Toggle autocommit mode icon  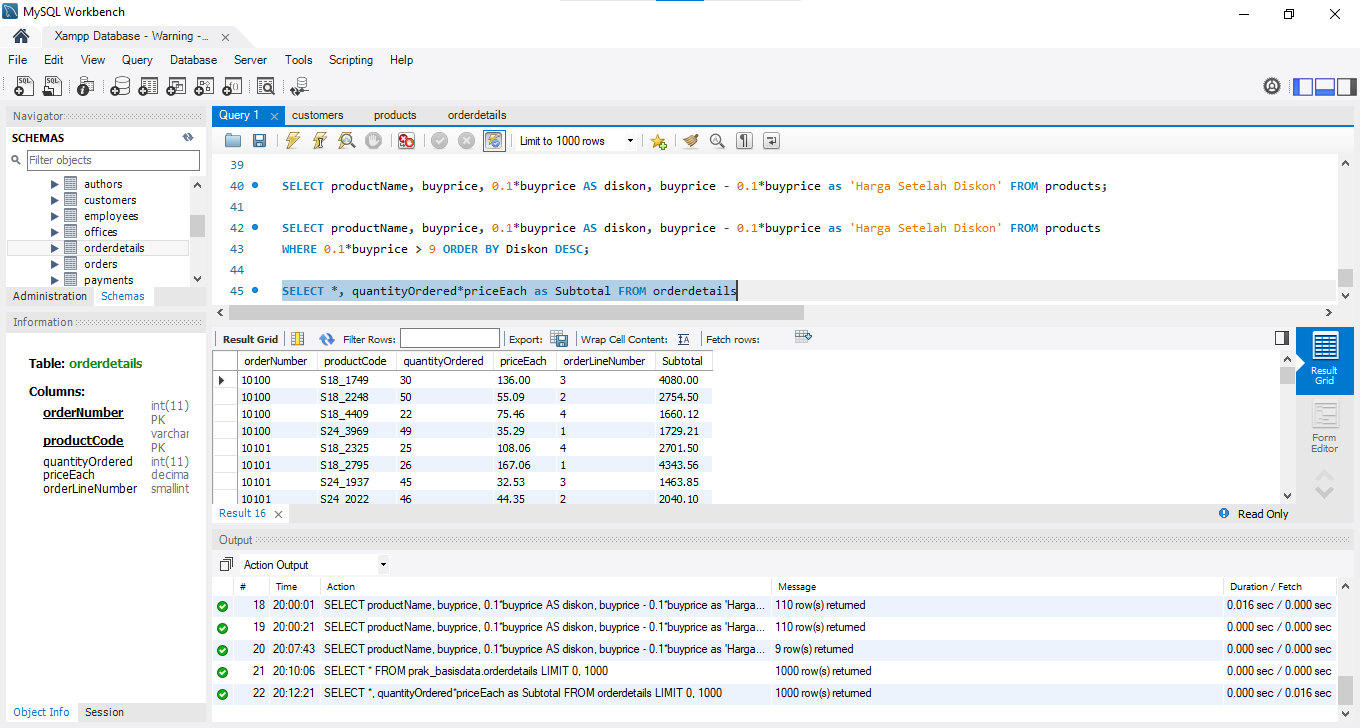[x=494, y=141]
